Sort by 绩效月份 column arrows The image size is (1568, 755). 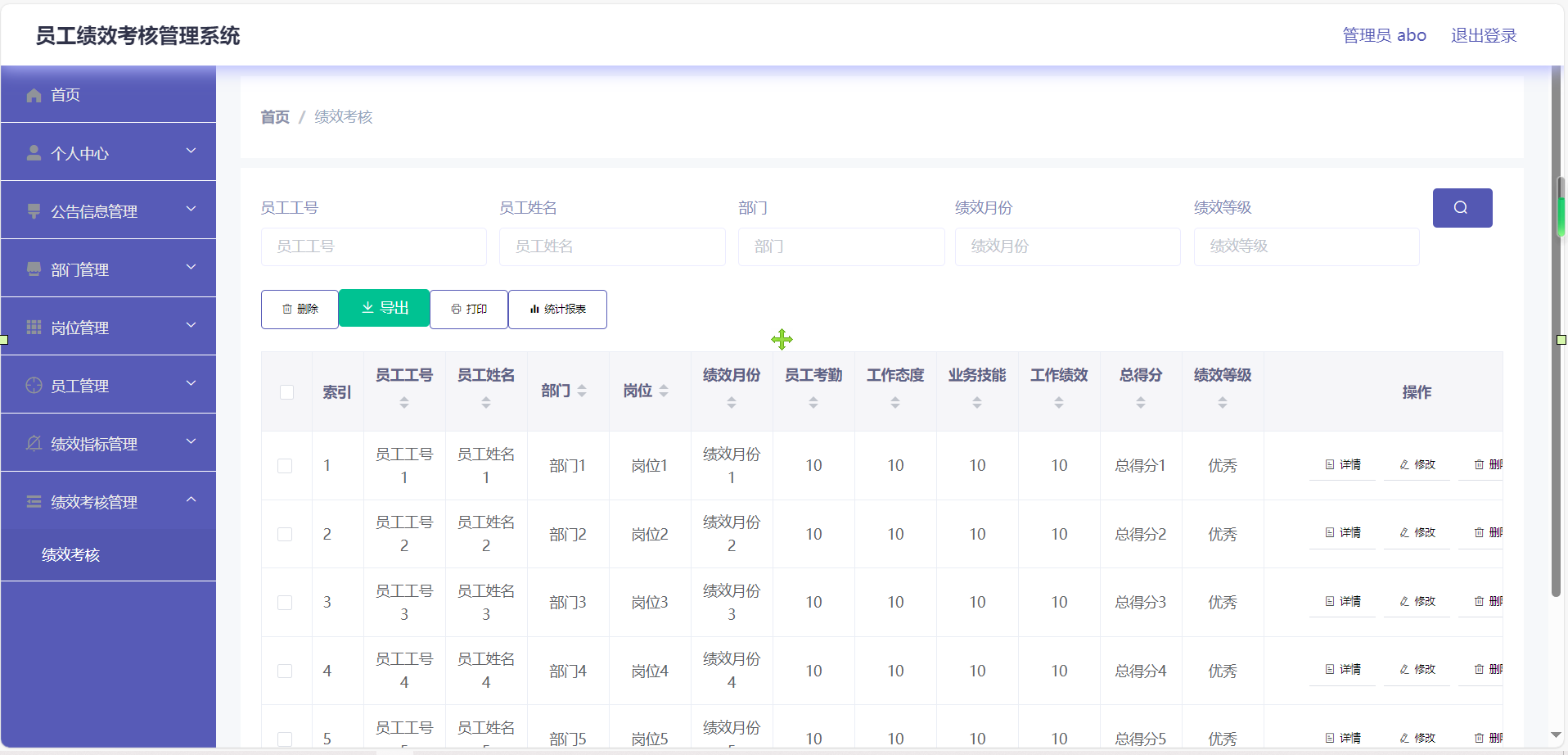click(732, 403)
